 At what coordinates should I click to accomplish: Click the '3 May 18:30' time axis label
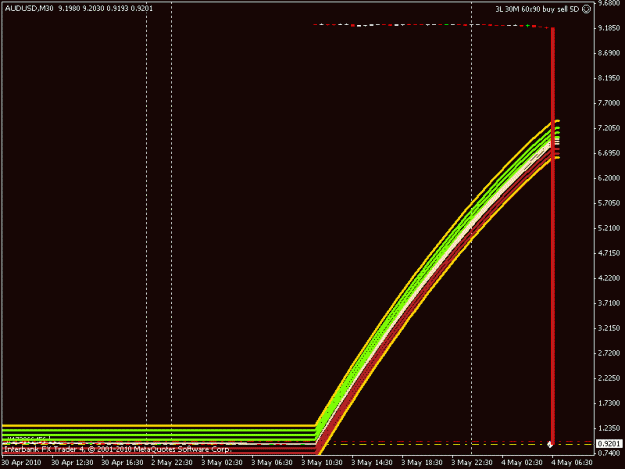point(422,463)
